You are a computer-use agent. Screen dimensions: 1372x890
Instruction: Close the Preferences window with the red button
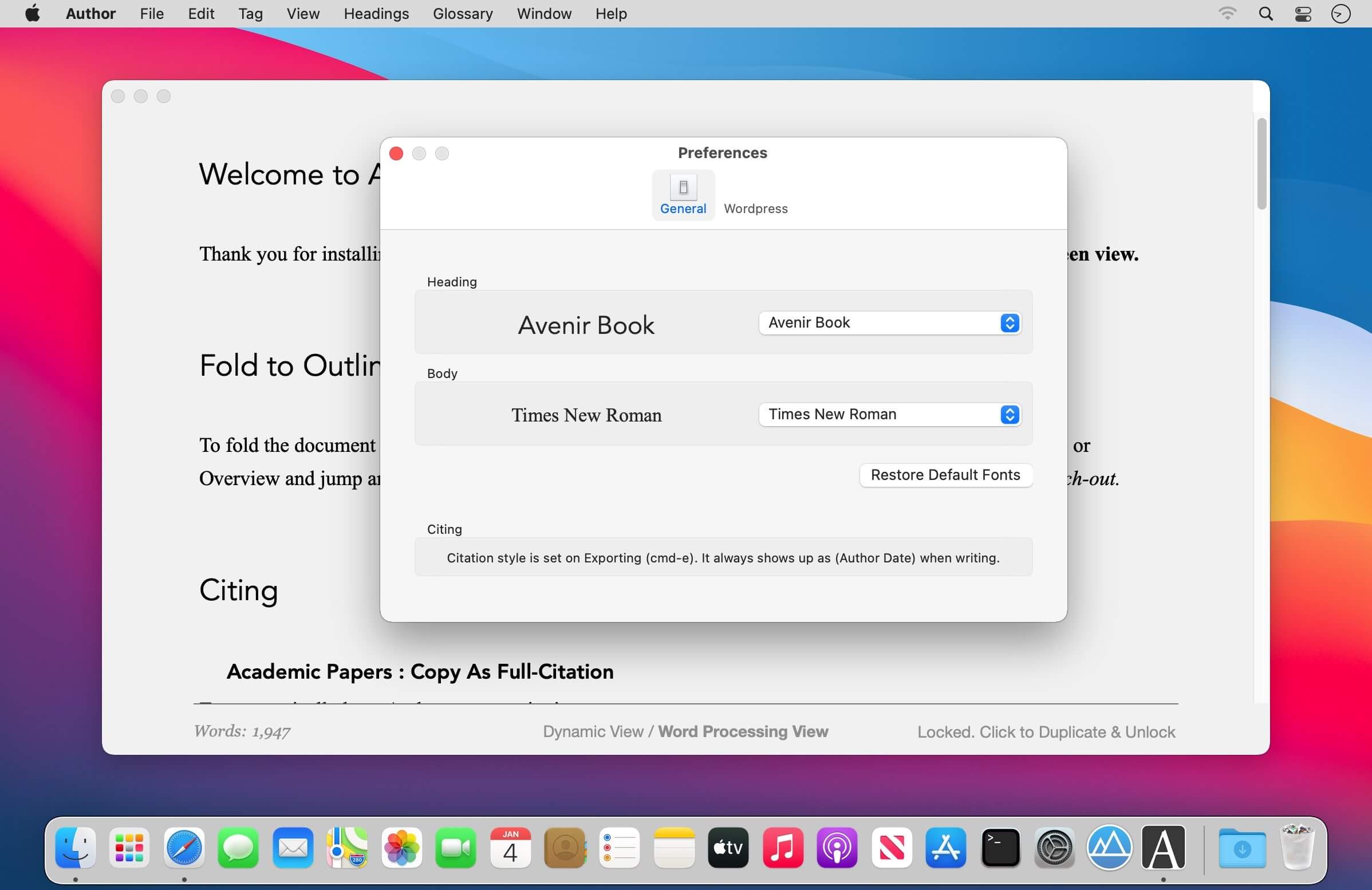click(x=397, y=153)
